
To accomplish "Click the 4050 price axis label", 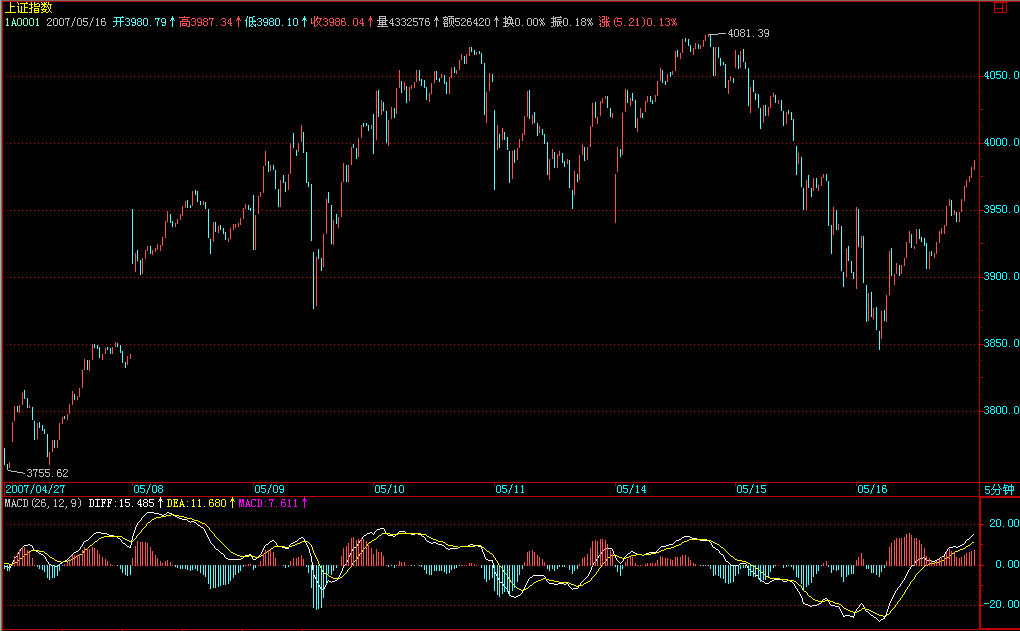I will click(1000, 76).
